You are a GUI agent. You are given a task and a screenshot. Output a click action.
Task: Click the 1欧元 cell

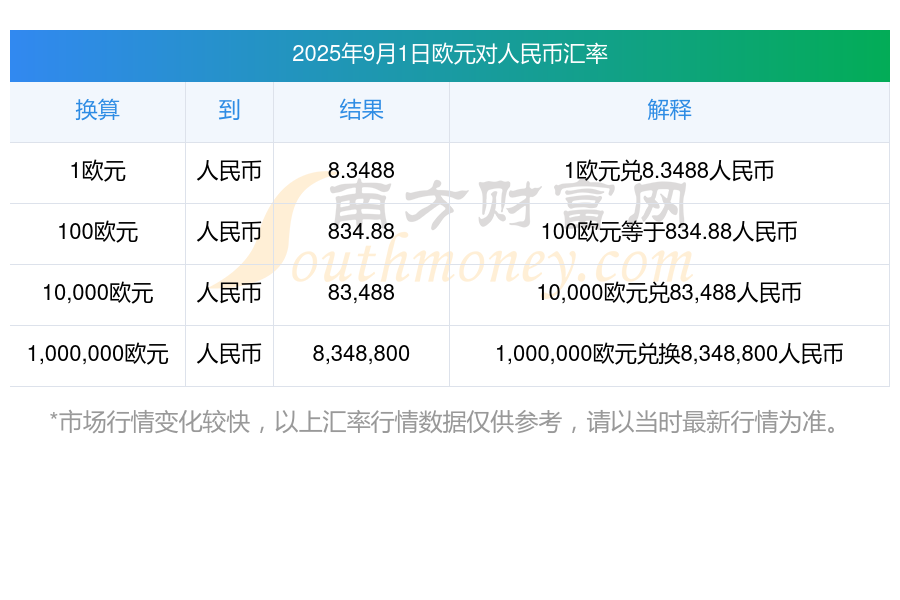click(x=98, y=171)
